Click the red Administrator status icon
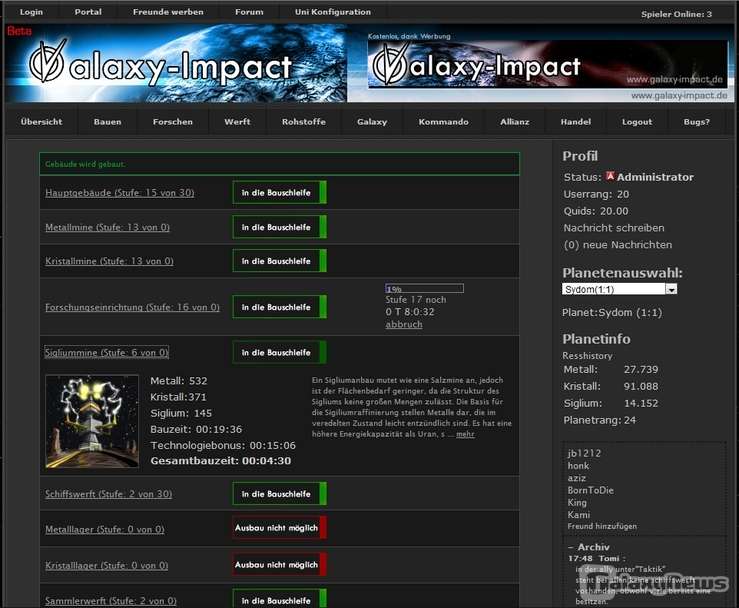This screenshot has height=608, width=739. [x=610, y=176]
